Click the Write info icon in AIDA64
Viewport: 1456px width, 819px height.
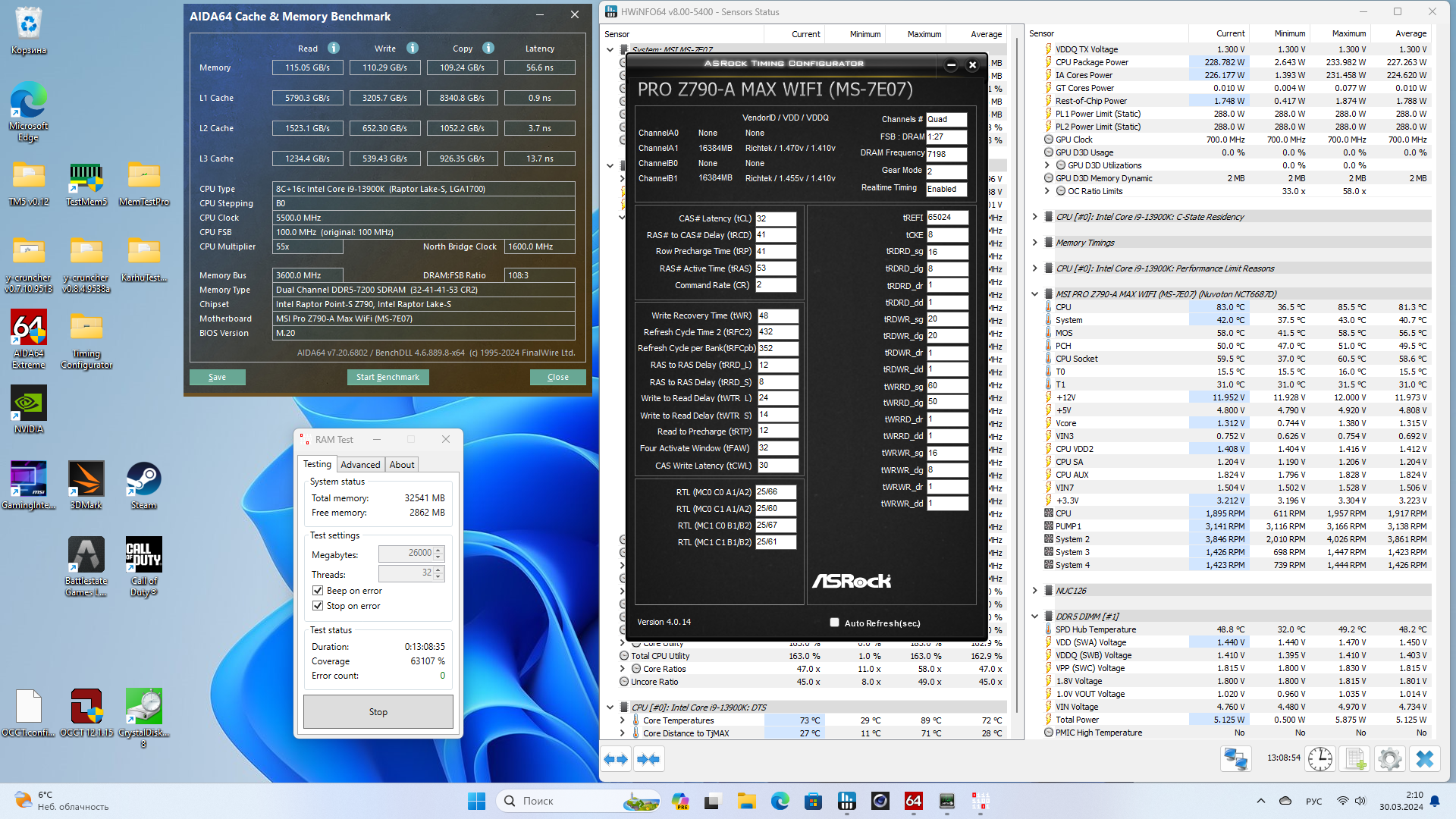(413, 48)
